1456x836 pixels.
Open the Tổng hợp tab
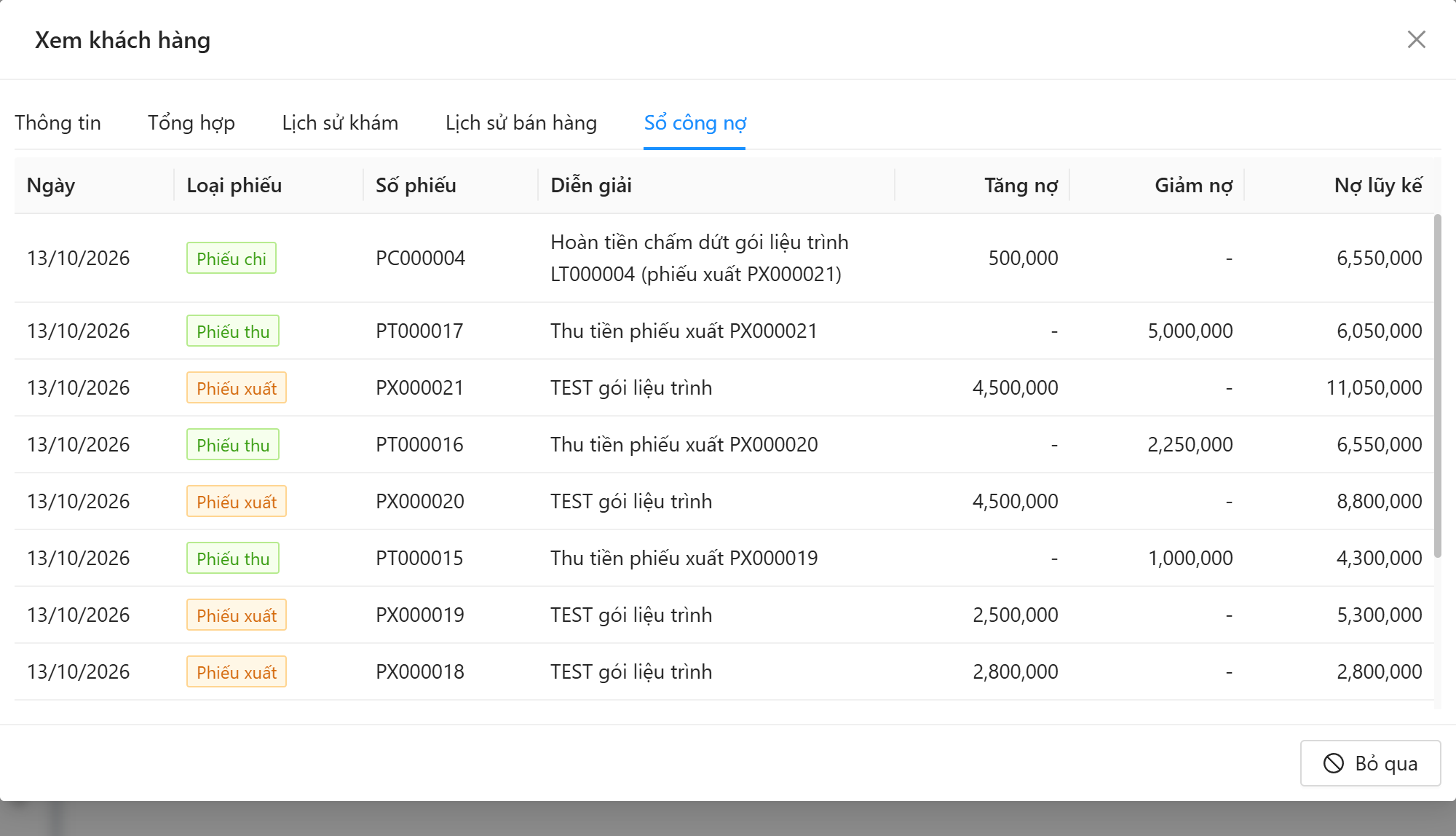pyautogui.click(x=191, y=122)
